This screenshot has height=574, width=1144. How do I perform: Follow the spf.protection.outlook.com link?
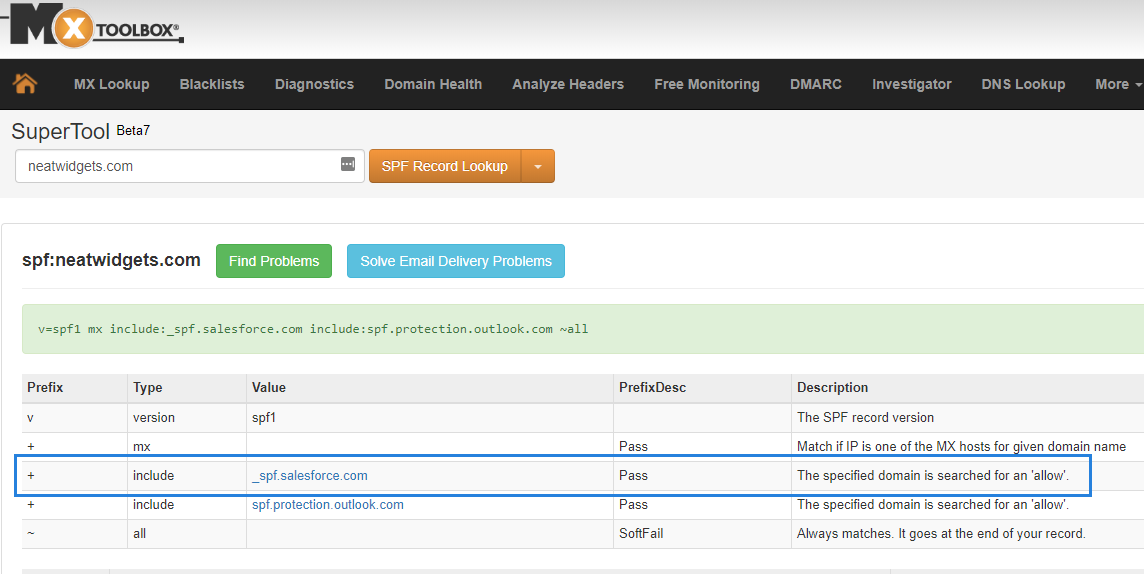coord(328,505)
